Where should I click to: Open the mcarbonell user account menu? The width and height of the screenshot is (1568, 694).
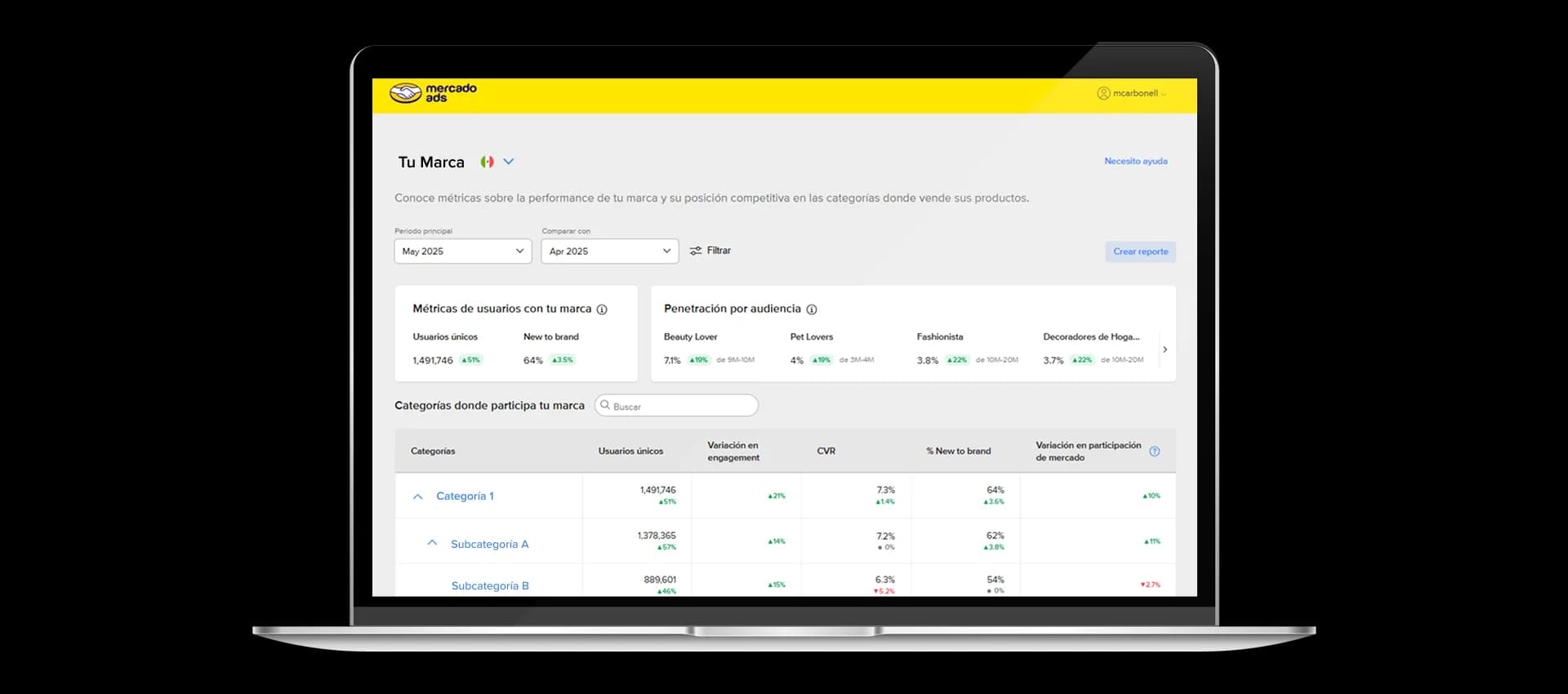click(x=1131, y=93)
